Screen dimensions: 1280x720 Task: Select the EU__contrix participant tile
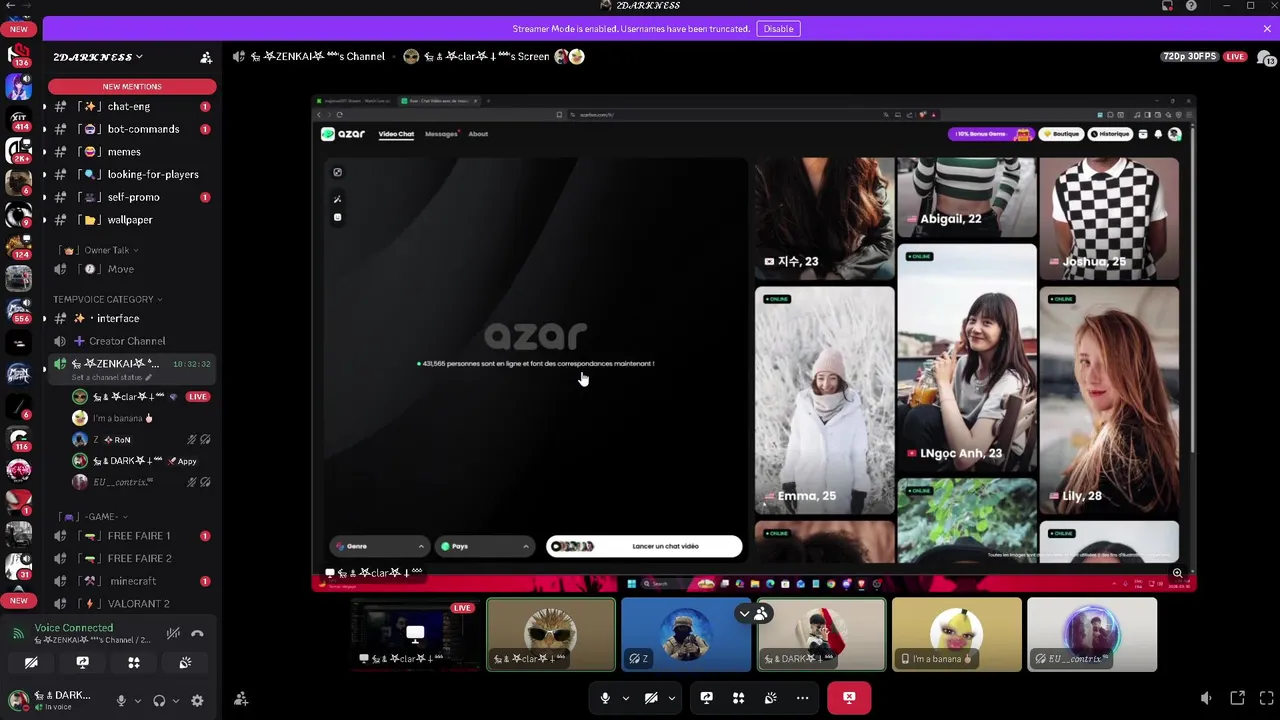pyautogui.click(x=1092, y=634)
